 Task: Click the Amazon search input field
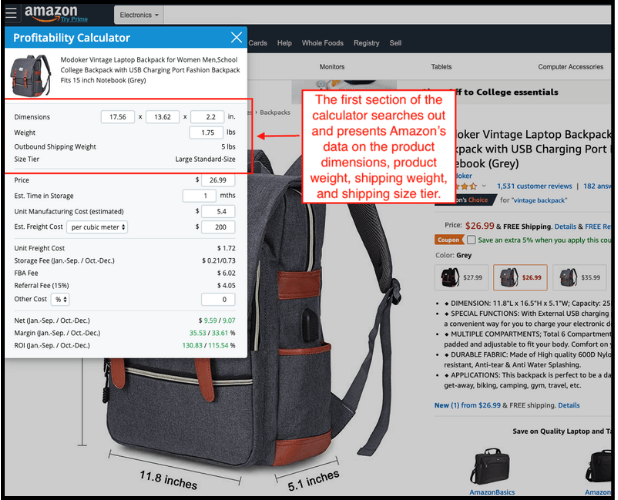pyautogui.click(x=387, y=15)
